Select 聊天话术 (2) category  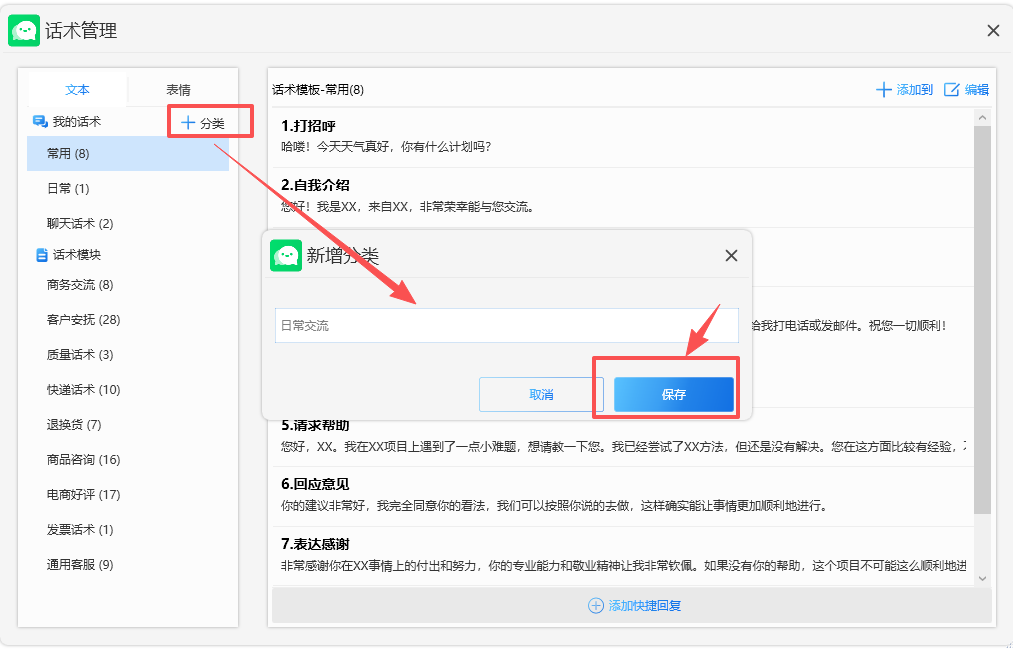(80, 224)
